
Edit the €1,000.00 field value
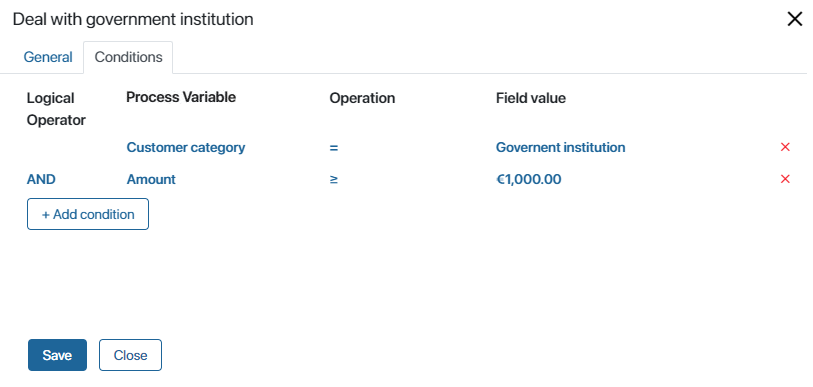pos(528,179)
